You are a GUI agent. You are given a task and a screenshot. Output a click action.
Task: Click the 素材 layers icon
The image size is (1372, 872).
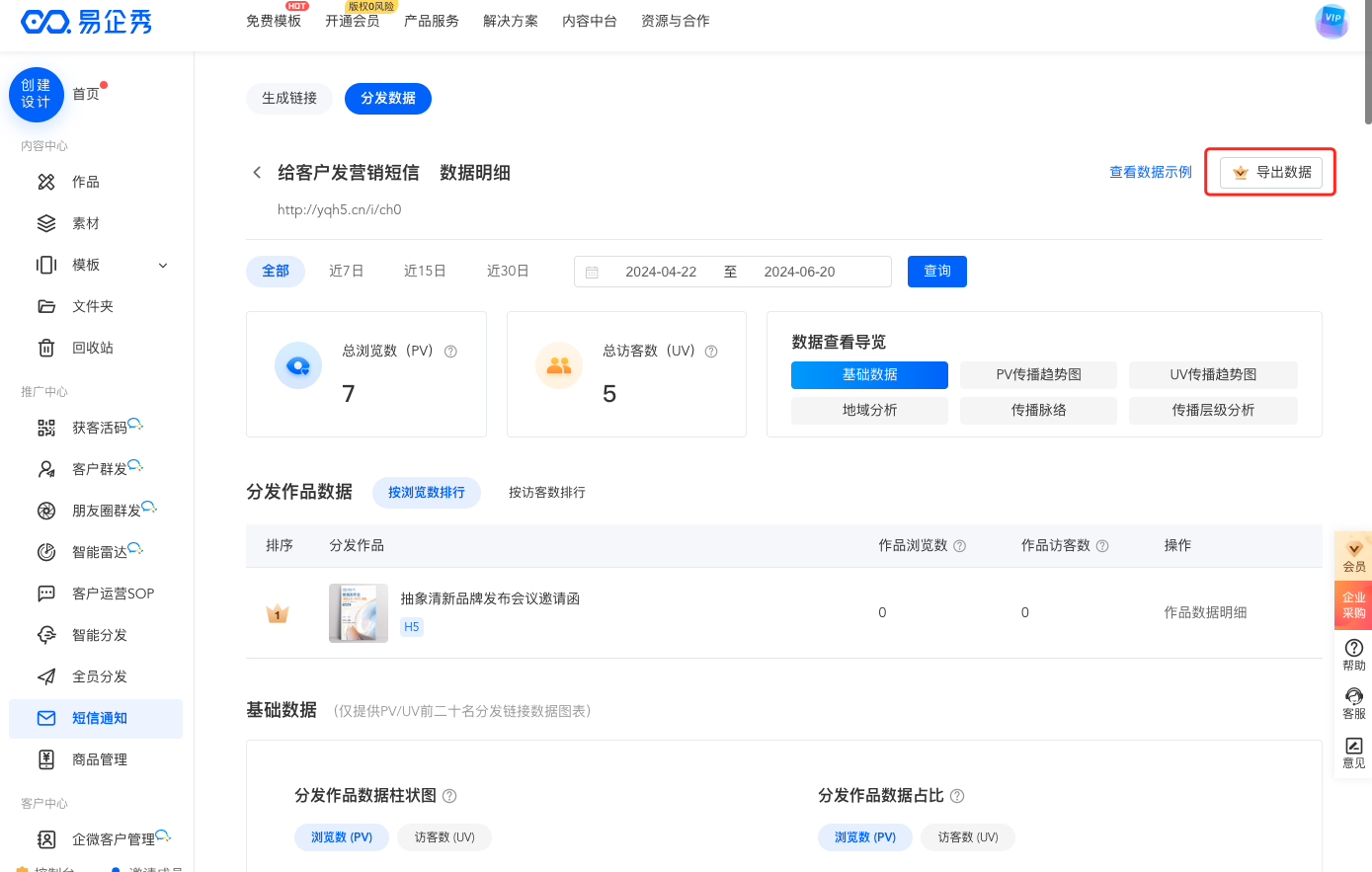tap(46, 223)
